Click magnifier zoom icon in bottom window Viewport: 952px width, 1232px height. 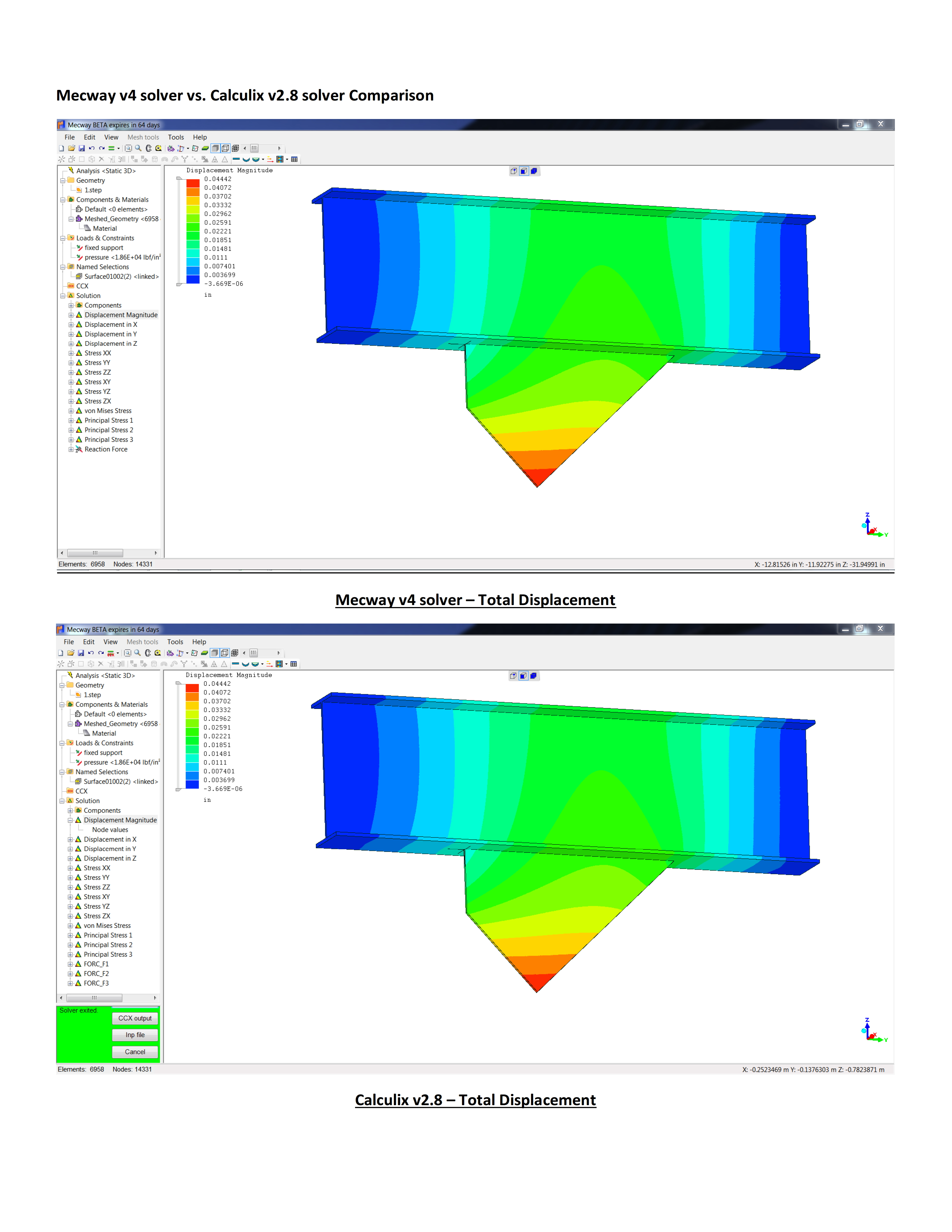pyautogui.click(x=137, y=653)
